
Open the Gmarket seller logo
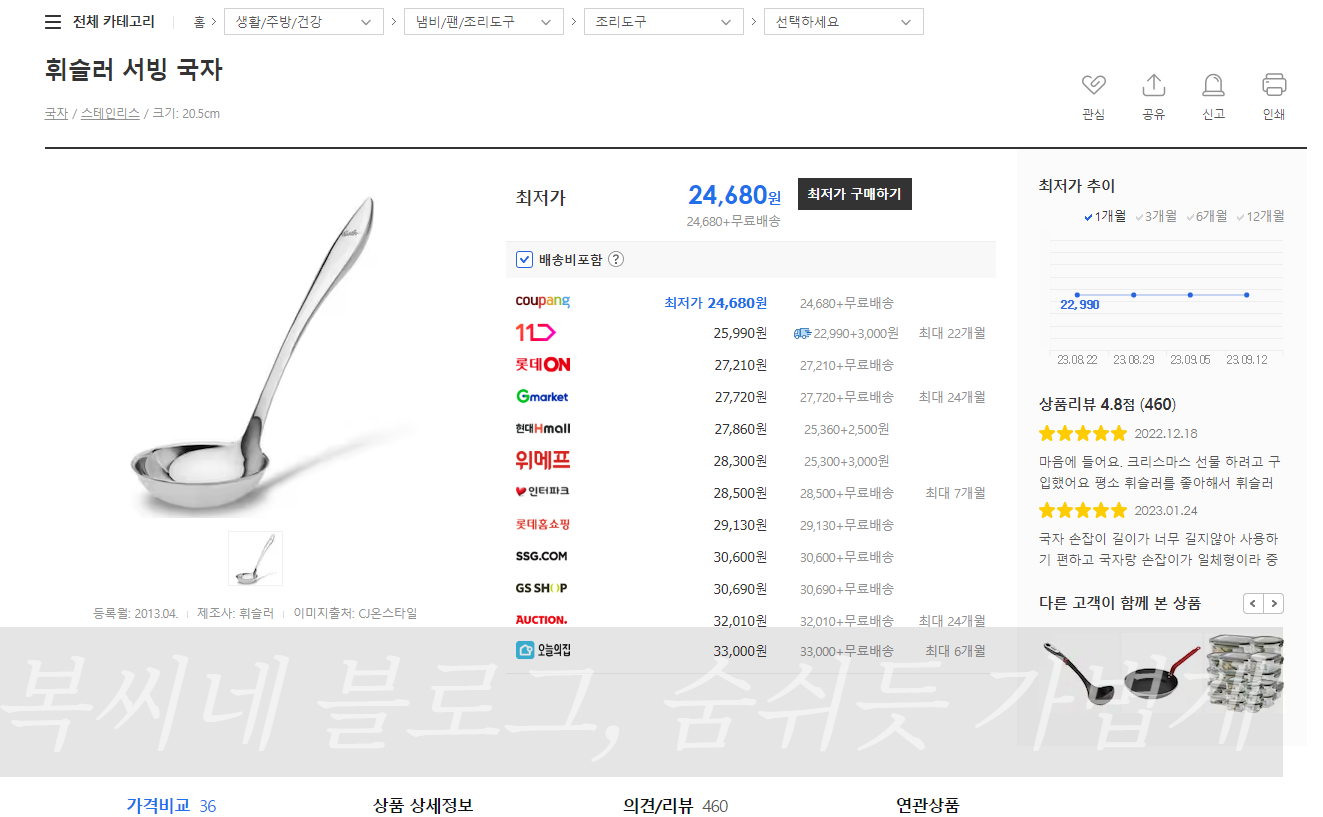pos(542,397)
